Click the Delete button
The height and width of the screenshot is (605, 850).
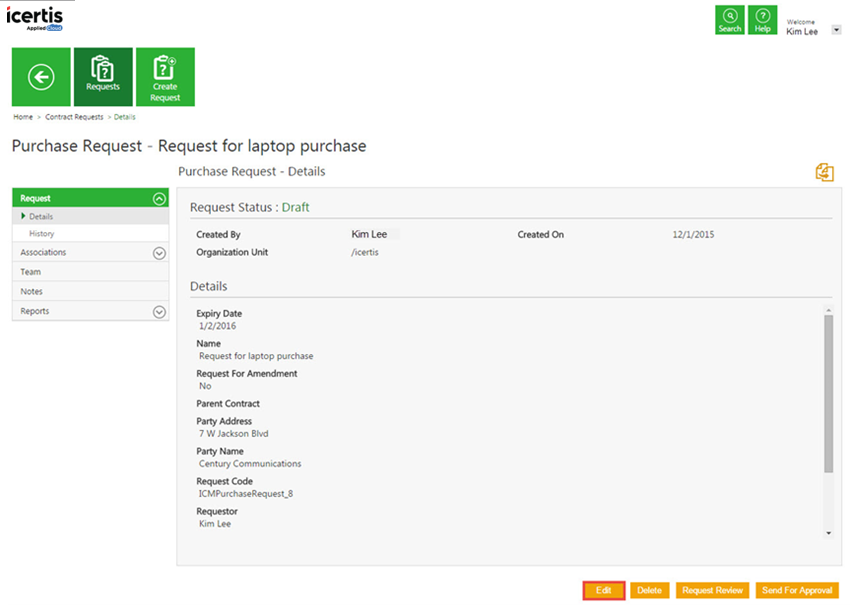coord(650,591)
